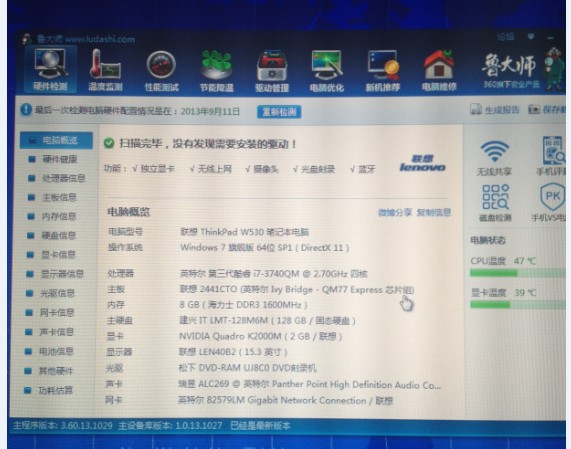Open the 电脑维修 computer repair section
571x449 pixels.
point(439,71)
